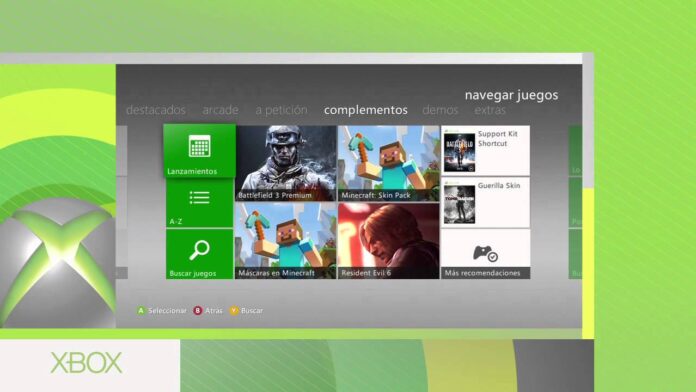Screen dimensions: 696x392
Task: Choose the Resident Evil 6 tile
Action: tap(388, 241)
